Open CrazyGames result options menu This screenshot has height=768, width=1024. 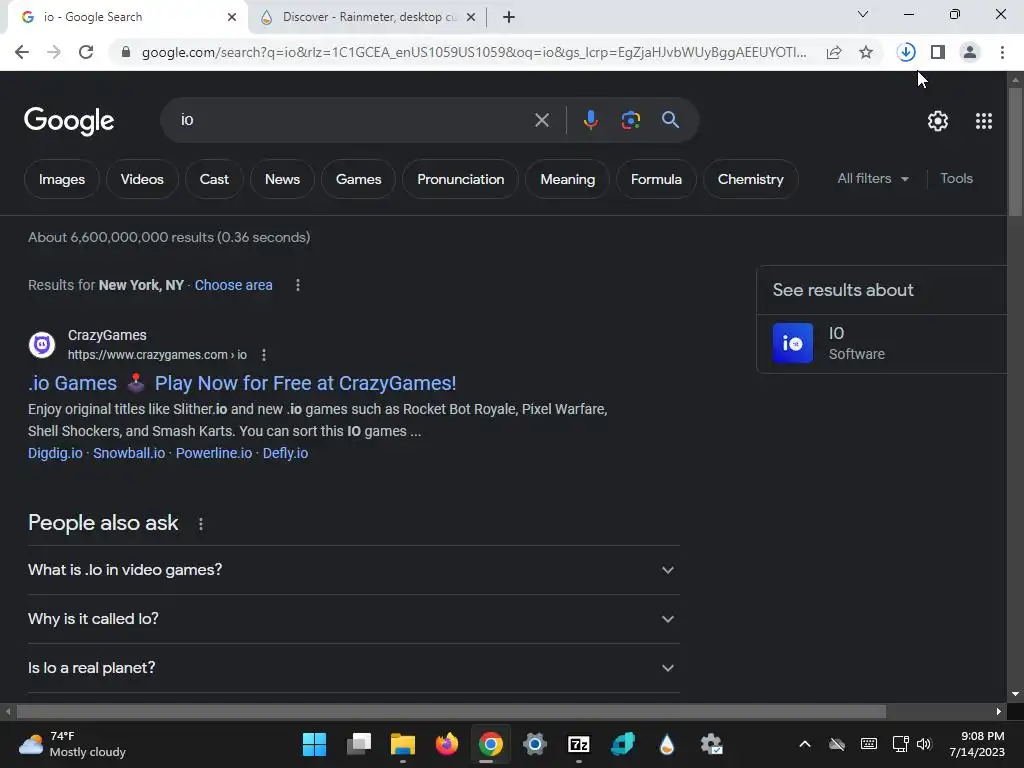coord(264,355)
